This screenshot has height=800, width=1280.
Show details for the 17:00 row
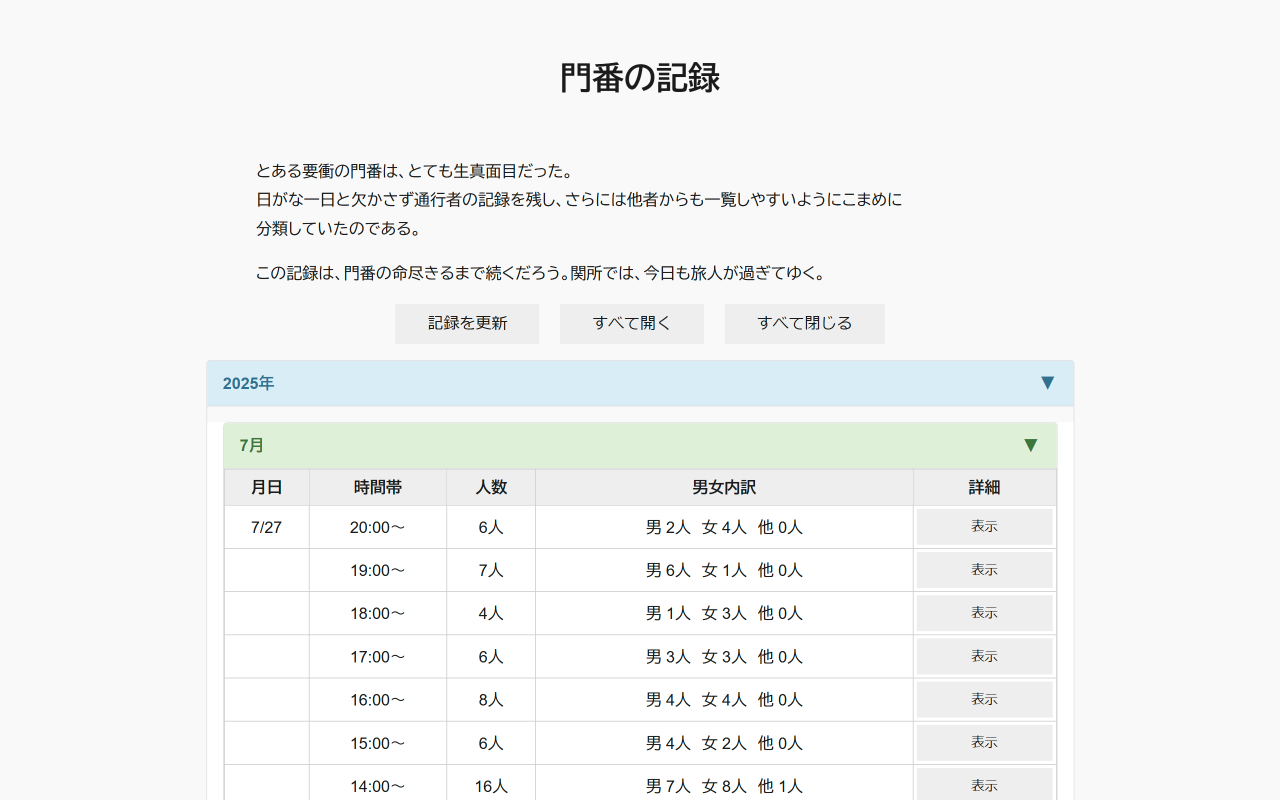(x=985, y=657)
